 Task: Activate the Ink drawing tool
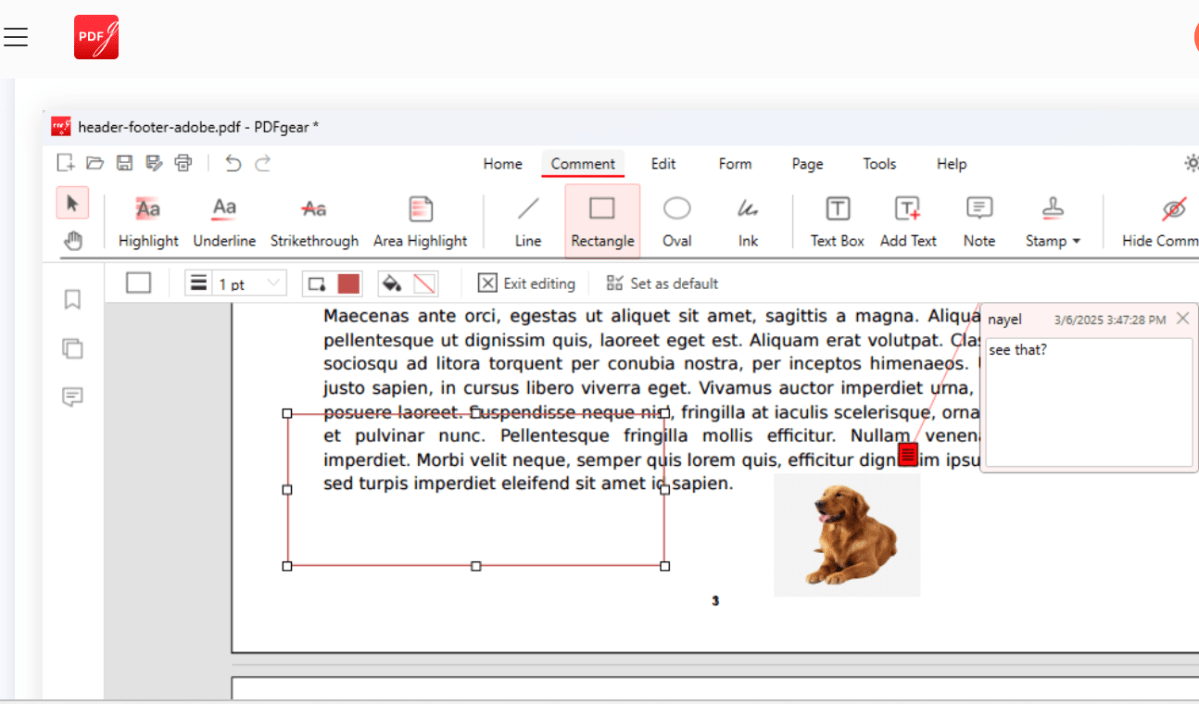pos(748,221)
